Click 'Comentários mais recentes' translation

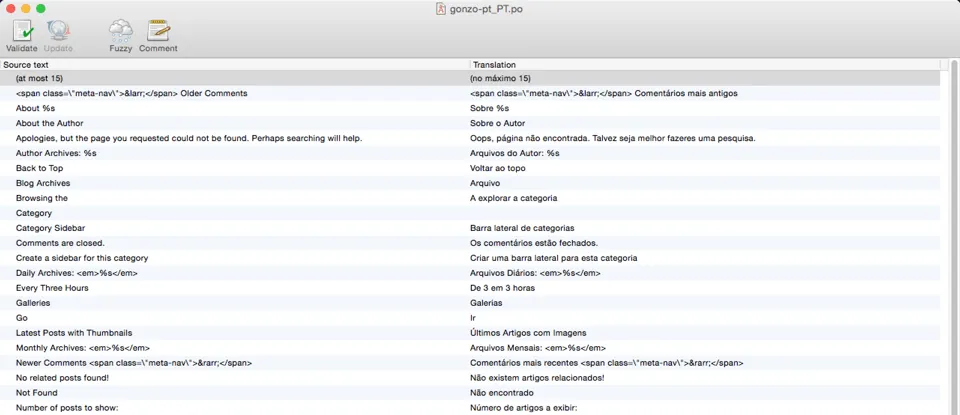click(x=607, y=362)
